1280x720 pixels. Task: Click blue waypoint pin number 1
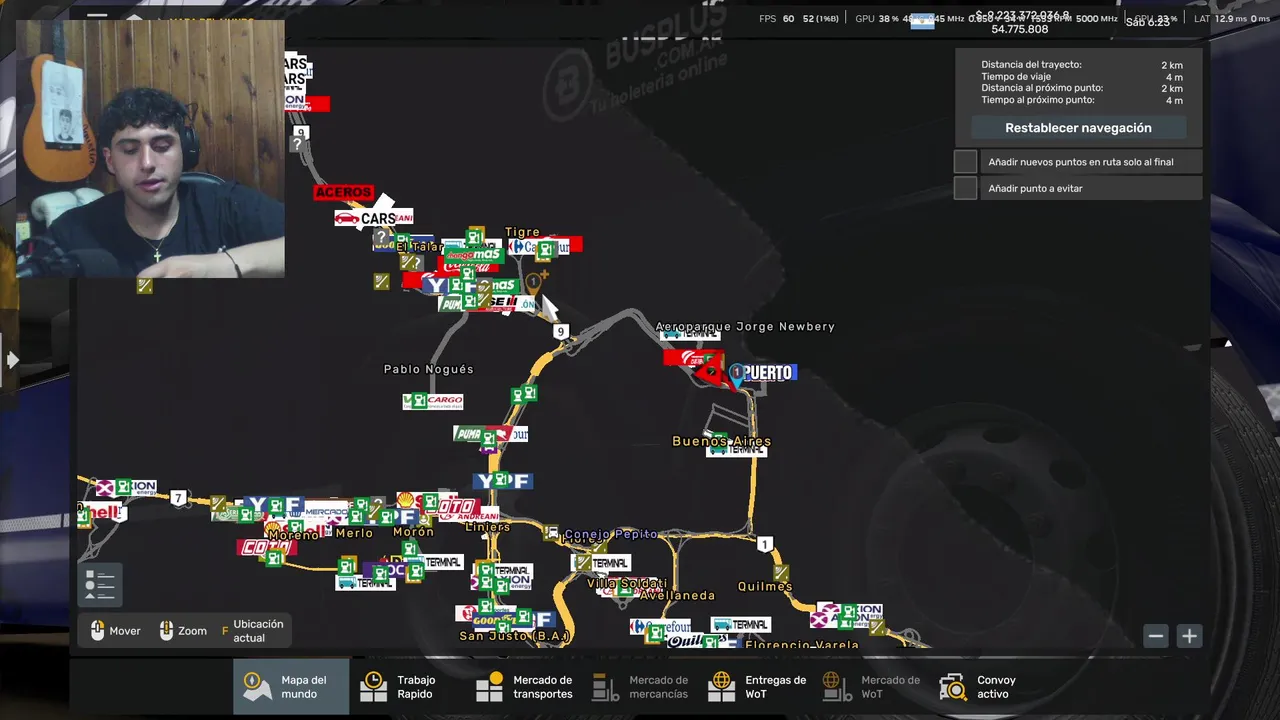(x=737, y=375)
